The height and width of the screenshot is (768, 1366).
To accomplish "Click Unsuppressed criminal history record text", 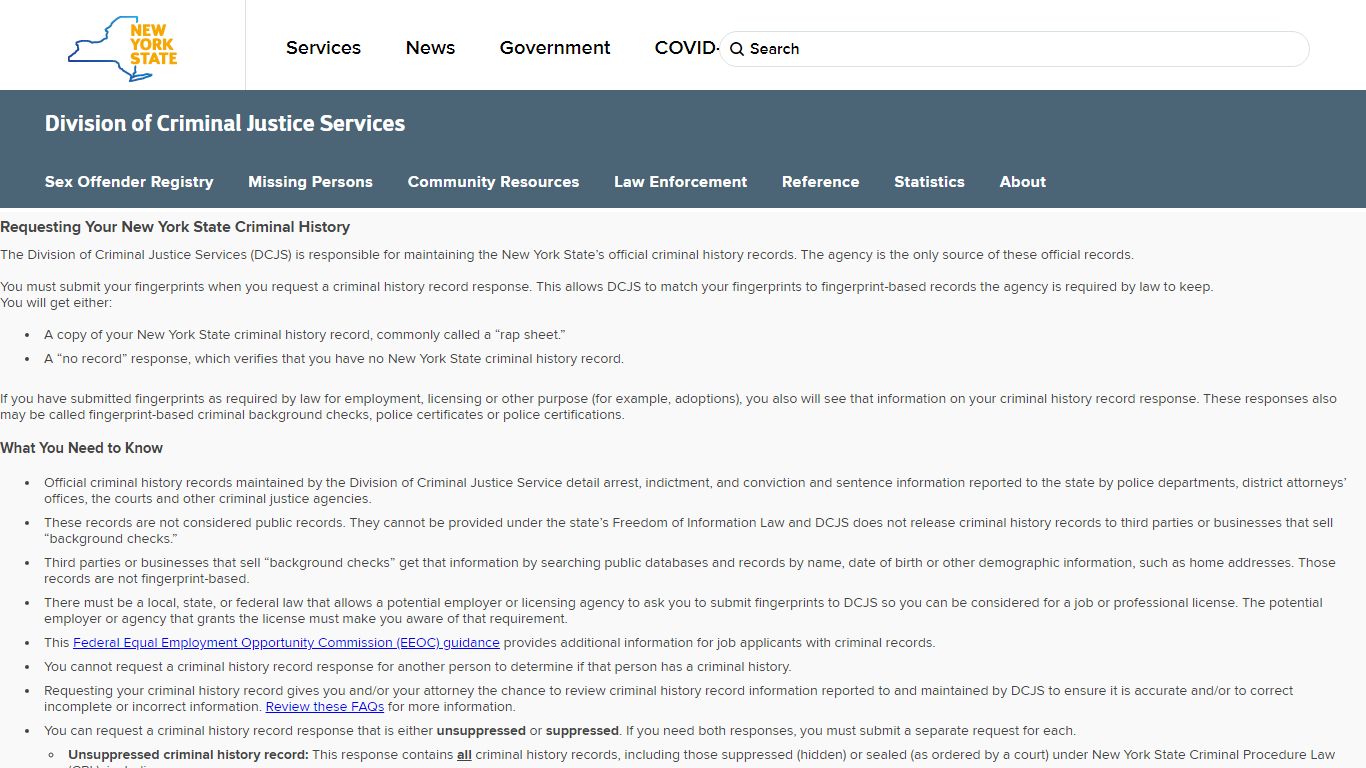I will click(x=188, y=755).
